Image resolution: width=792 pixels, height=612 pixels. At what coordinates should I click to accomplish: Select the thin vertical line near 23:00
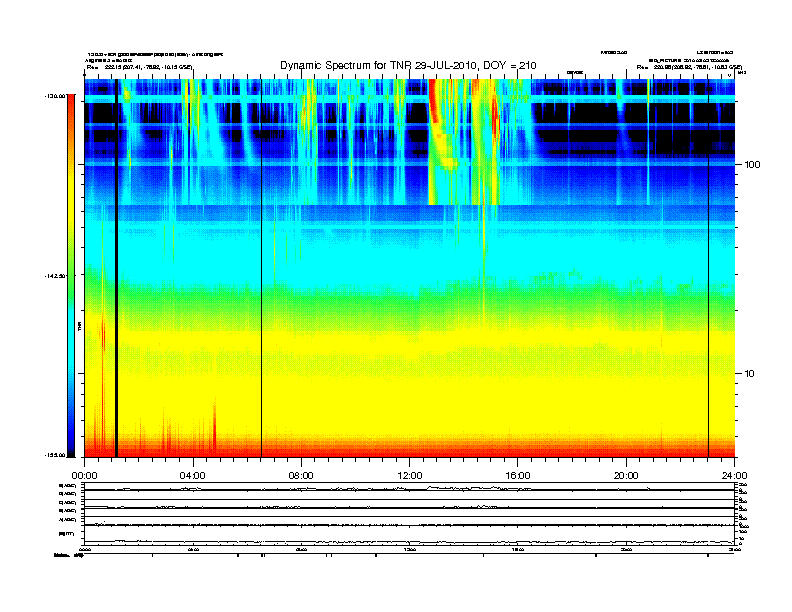coord(708,268)
